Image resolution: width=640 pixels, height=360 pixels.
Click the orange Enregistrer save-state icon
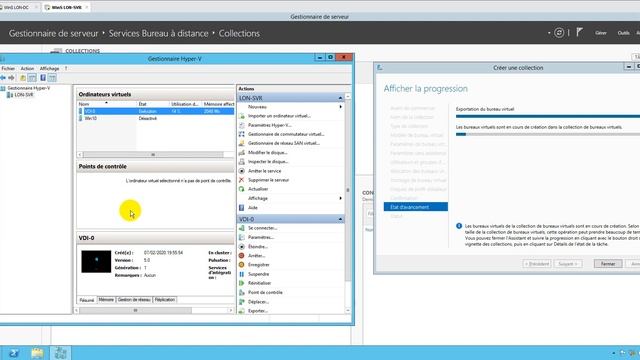tap(242, 265)
